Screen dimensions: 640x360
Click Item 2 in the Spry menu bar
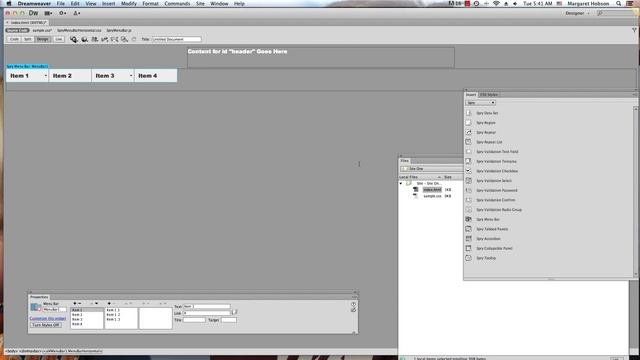[70, 76]
